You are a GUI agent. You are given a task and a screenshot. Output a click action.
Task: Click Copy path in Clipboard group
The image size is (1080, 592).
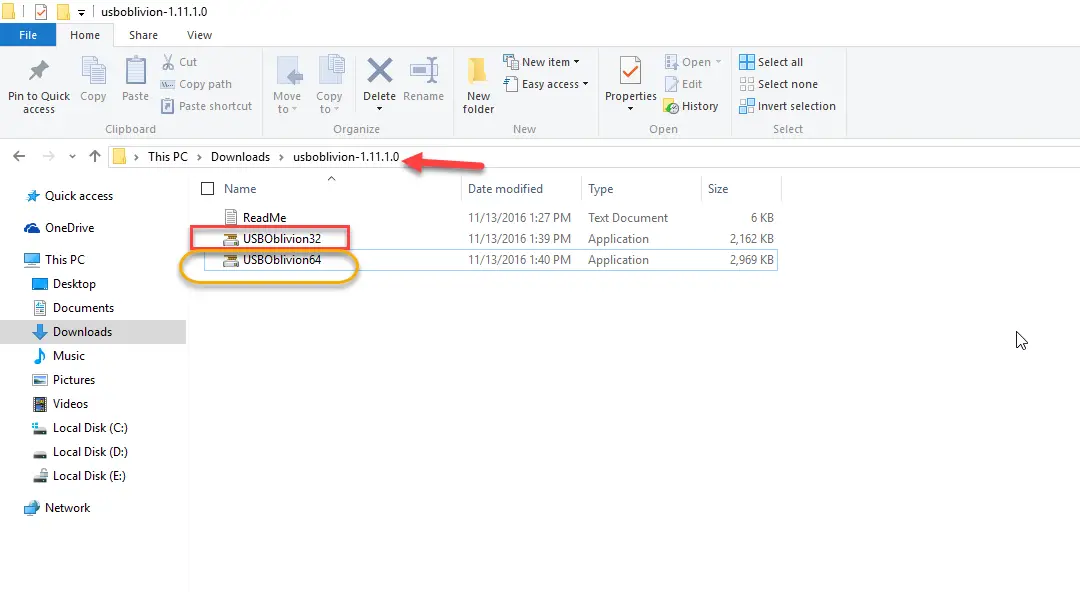(x=196, y=84)
